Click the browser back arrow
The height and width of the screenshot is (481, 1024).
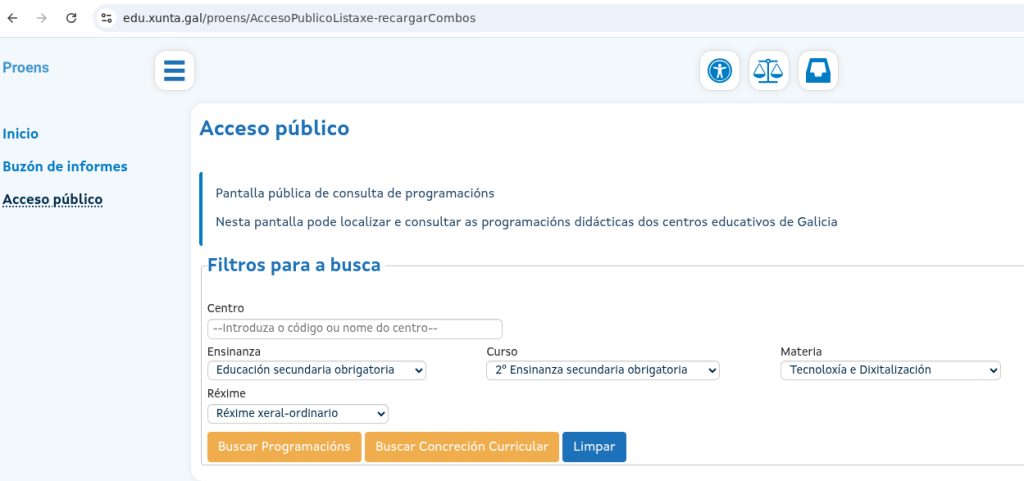click(x=13, y=18)
